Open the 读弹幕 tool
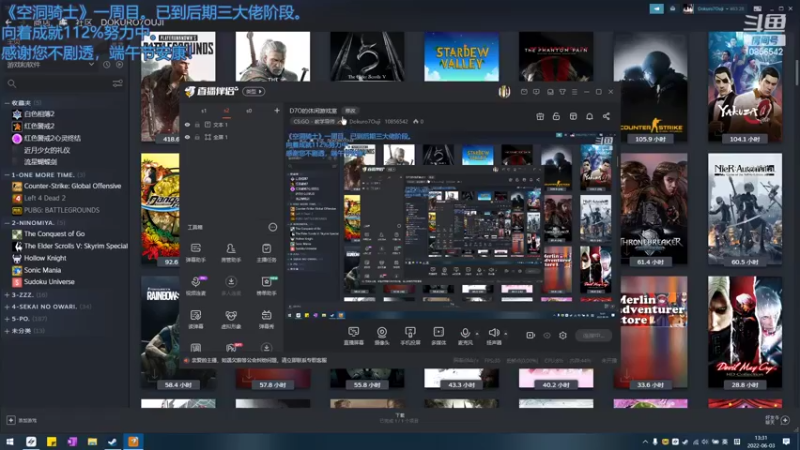Image resolution: width=800 pixels, height=450 pixels. click(196, 319)
